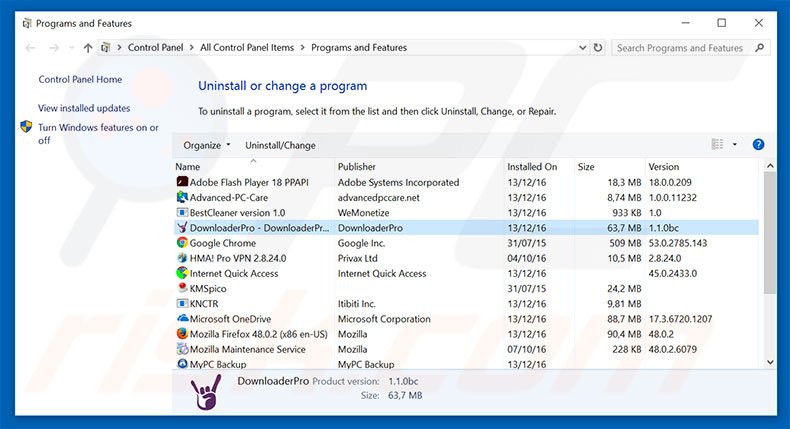790x429 pixels.
Task: Click the scrollbar down arrow
Action: 770,362
